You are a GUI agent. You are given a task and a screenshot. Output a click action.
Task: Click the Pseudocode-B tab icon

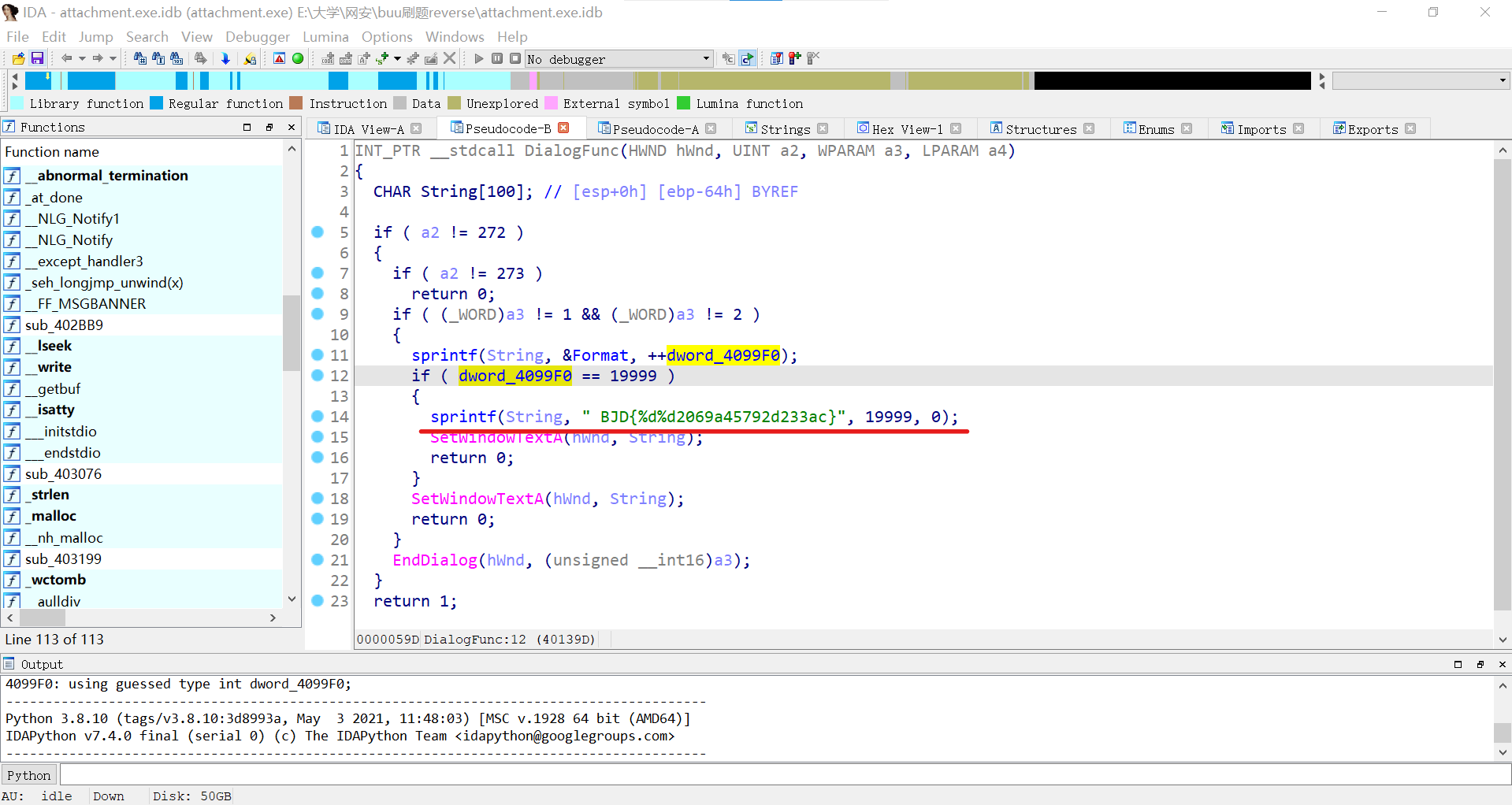tap(456, 128)
